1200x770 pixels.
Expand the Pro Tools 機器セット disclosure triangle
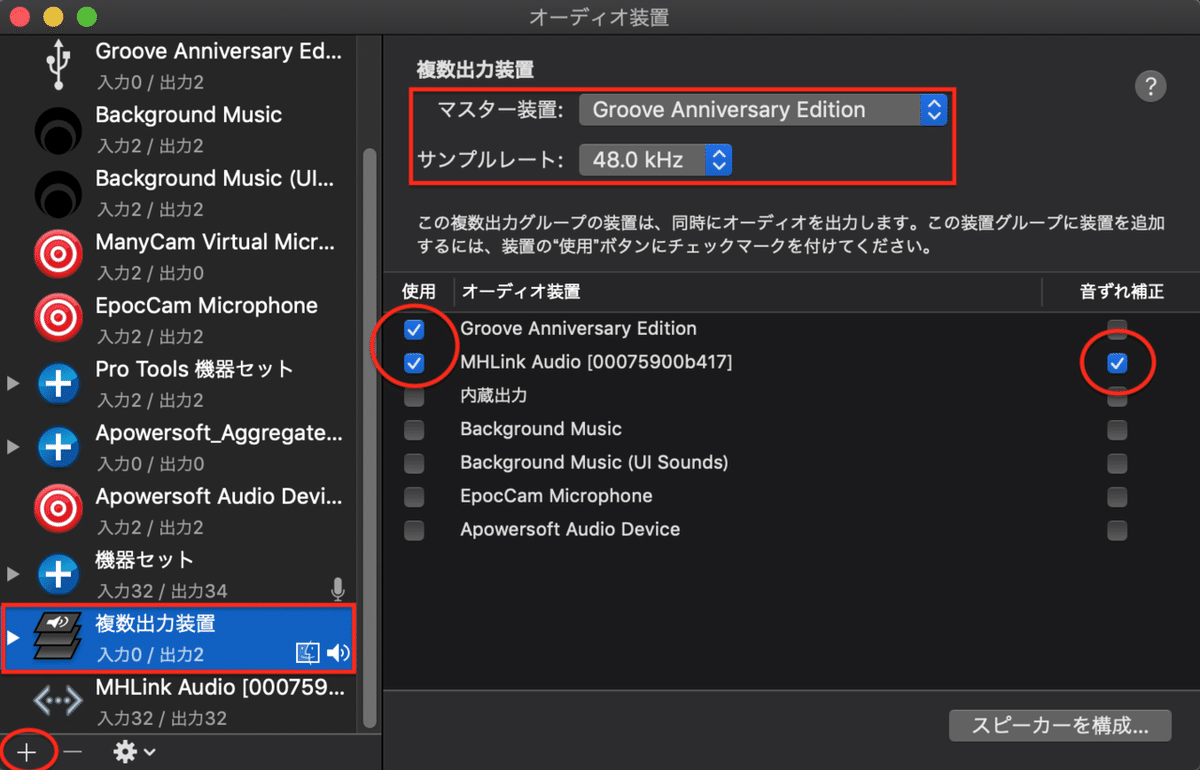pyautogui.click(x=13, y=384)
